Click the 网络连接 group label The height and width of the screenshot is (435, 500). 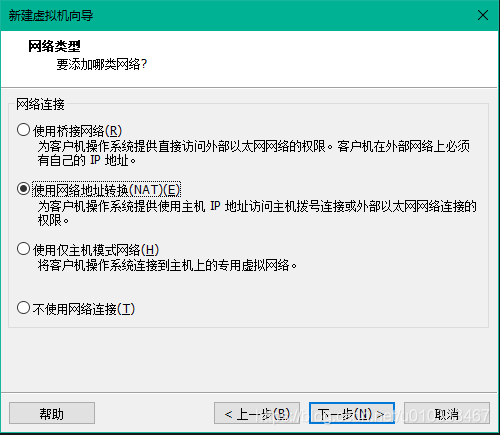[40, 104]
